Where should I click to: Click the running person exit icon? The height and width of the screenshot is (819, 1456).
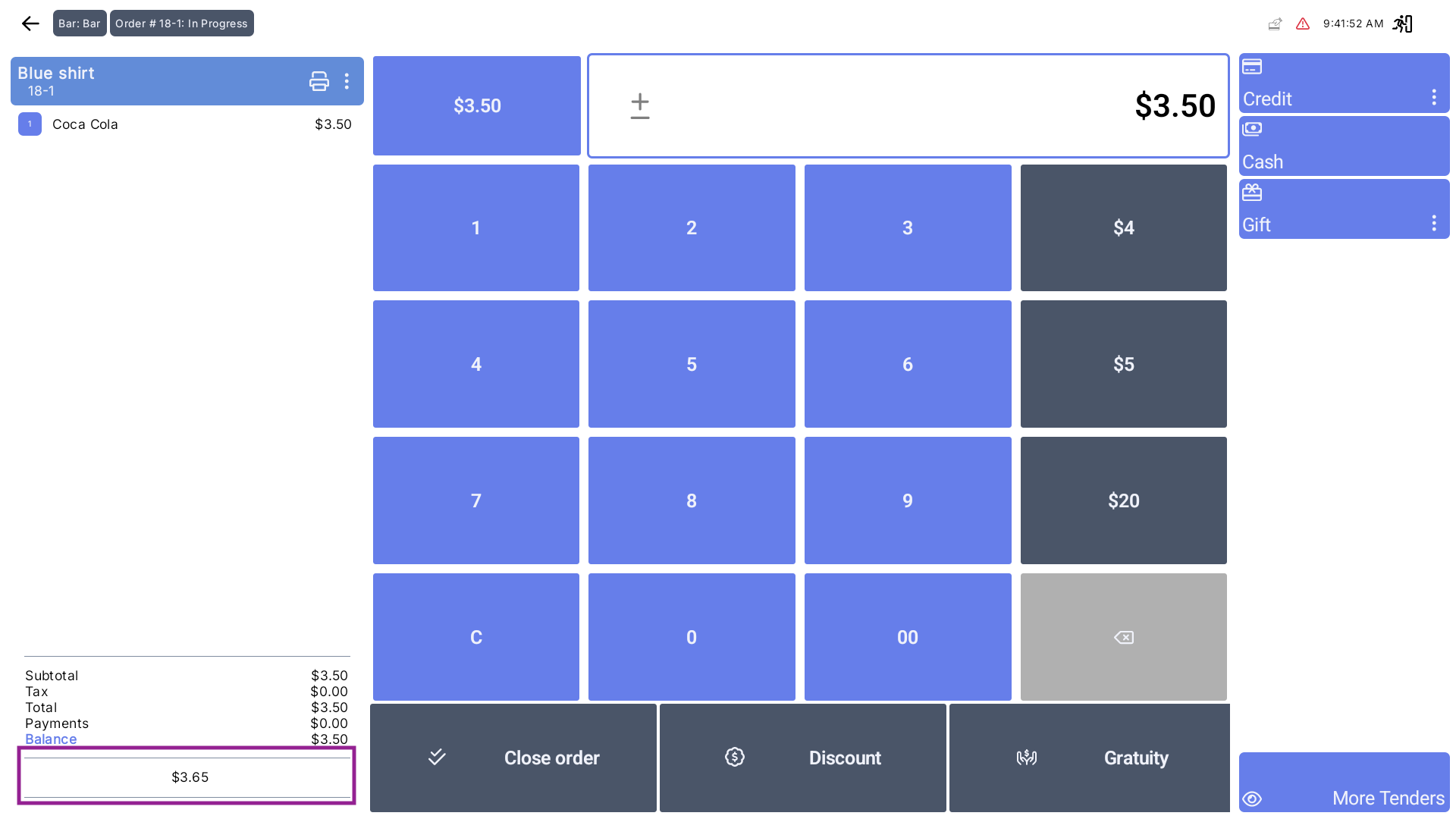(x=1403, y=24)
